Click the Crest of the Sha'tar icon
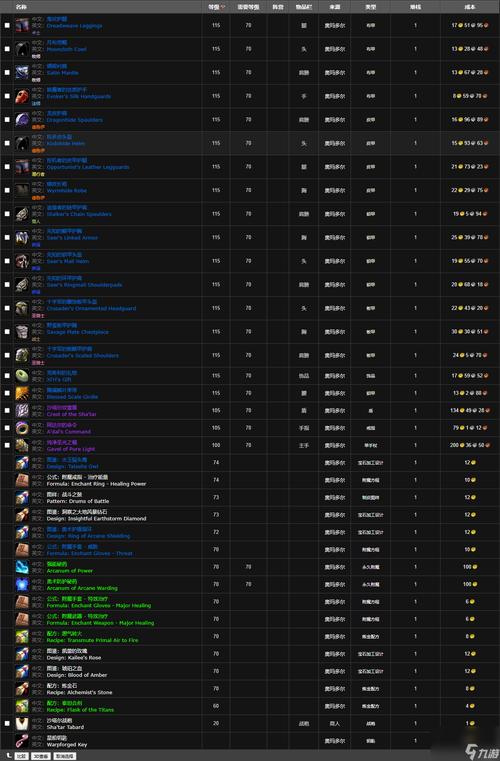Image resolution: width=500 pixels, height=761 pixels. pyautogui.click(x=22, y=411)
